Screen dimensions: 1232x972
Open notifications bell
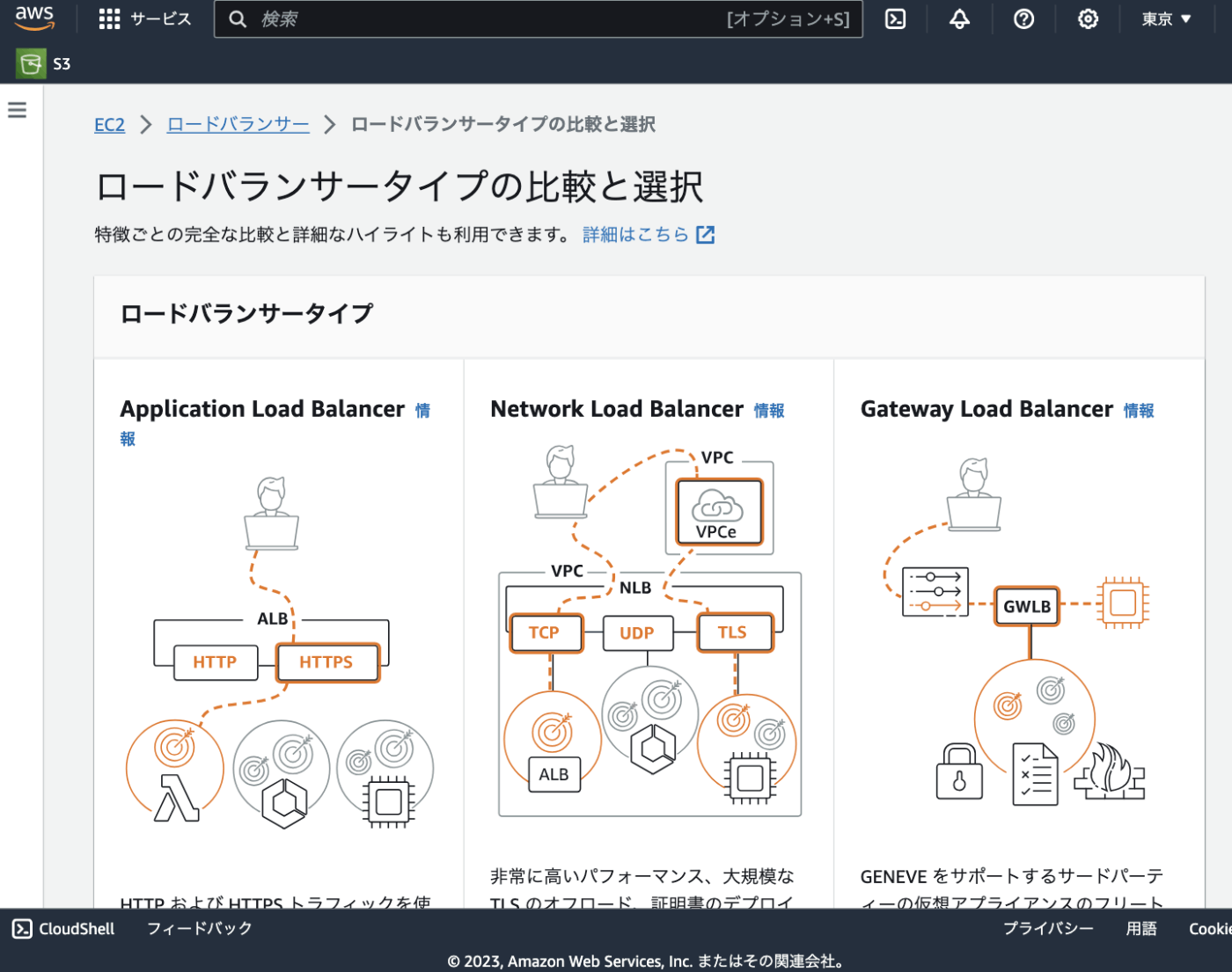tap(959, 18)
